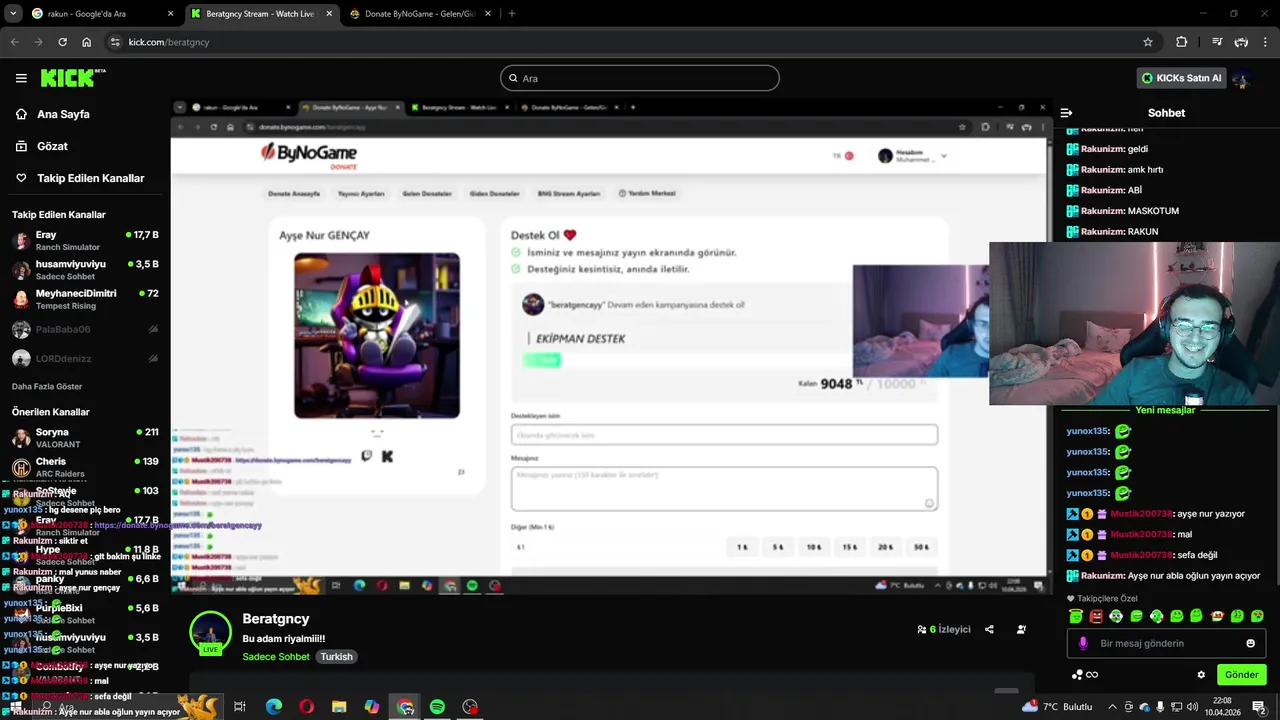This screenshot has height=720, width=1280.
Task: Close the rakun Google tab
Action: click(170, 13)
